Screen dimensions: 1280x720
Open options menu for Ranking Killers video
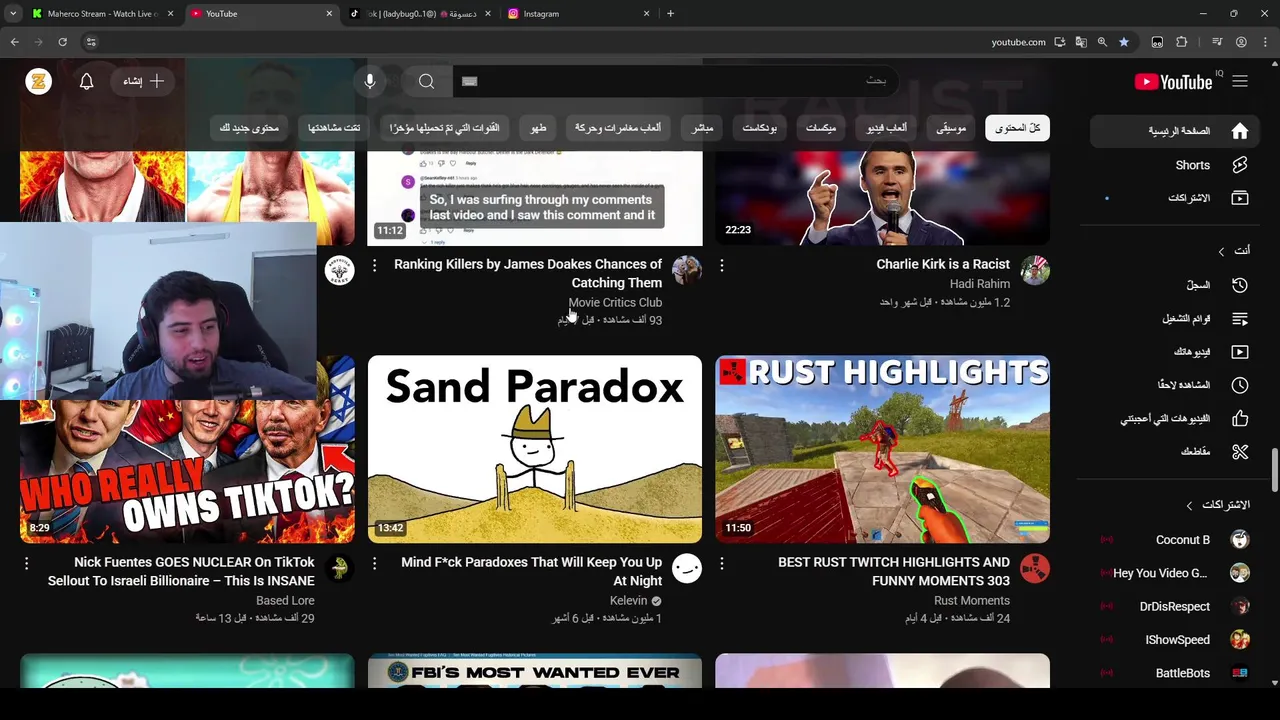coord(374,265)
